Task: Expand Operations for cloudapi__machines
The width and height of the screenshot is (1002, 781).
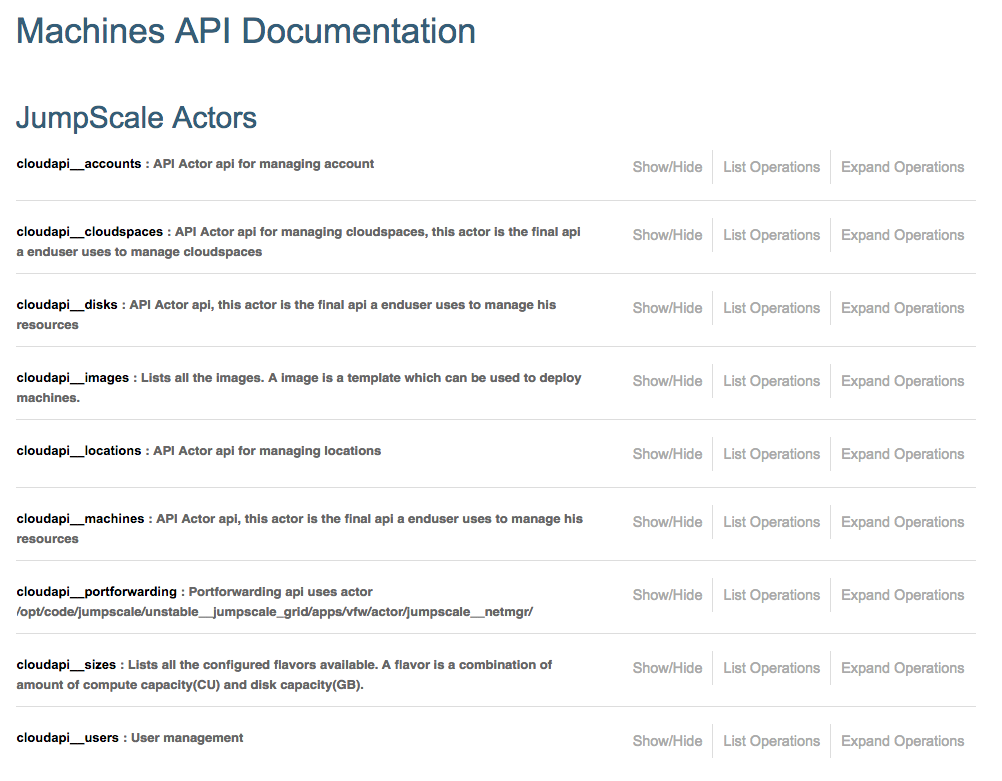Action: click(902, 522)
